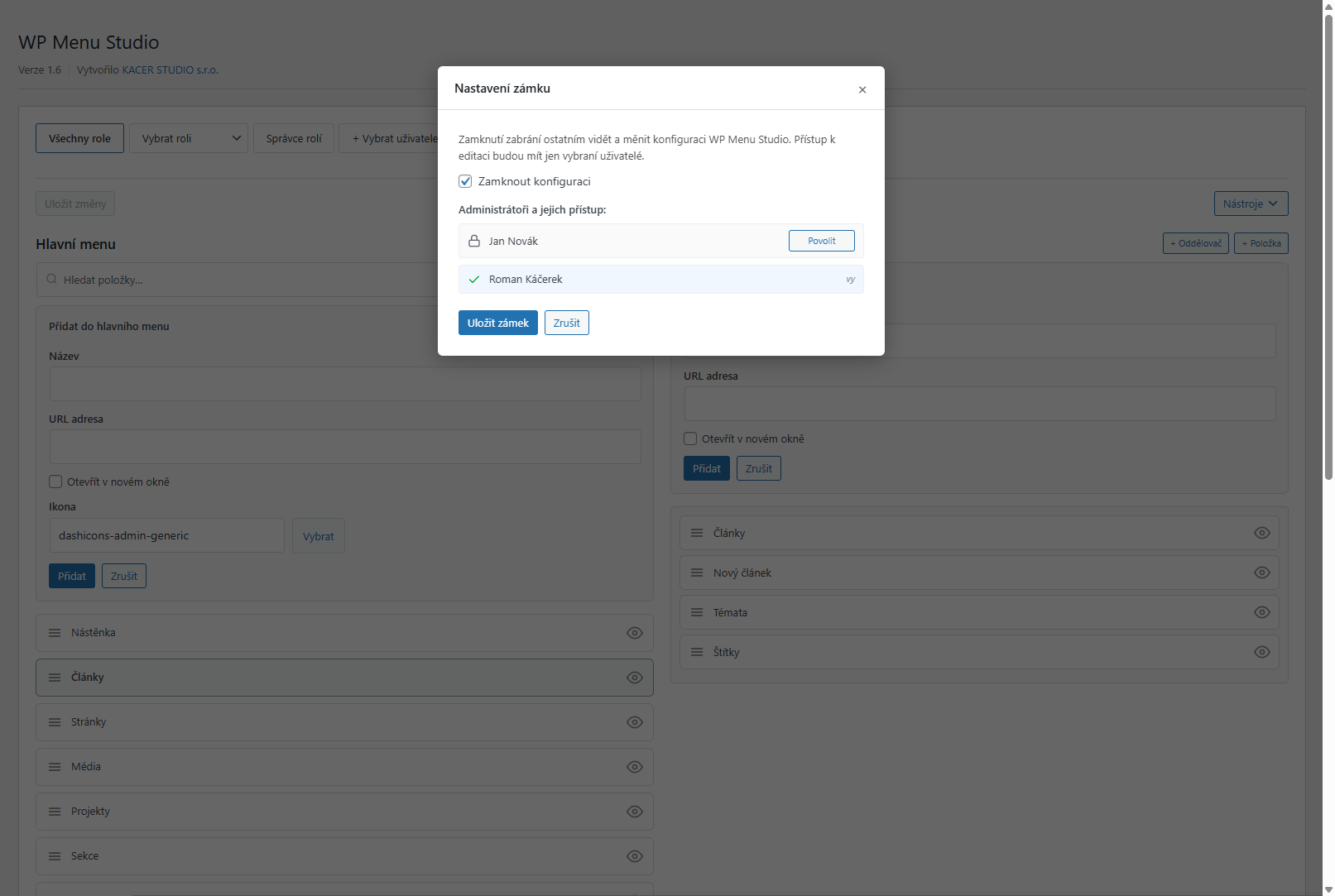Toggle visibility of Sekce
Viewport: 1335px width, 896px height.
tap(635, 856)
